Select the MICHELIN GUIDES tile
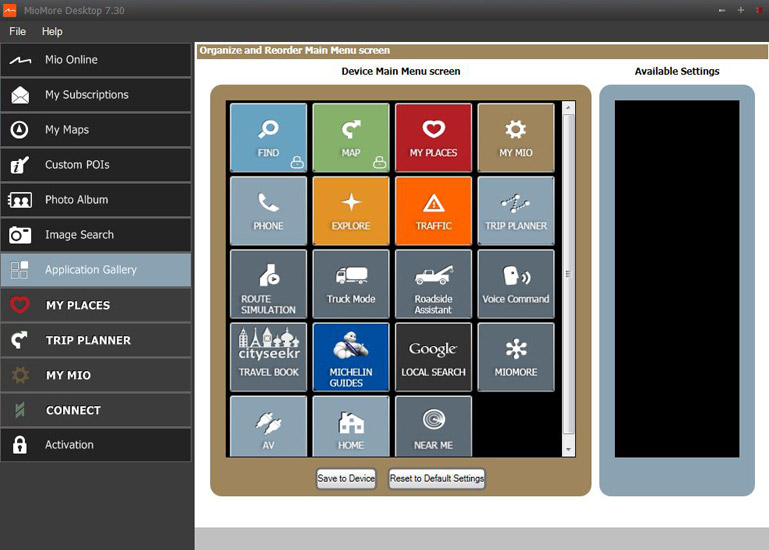The height and width of the screenshot is (550, 769). point(351,357)
